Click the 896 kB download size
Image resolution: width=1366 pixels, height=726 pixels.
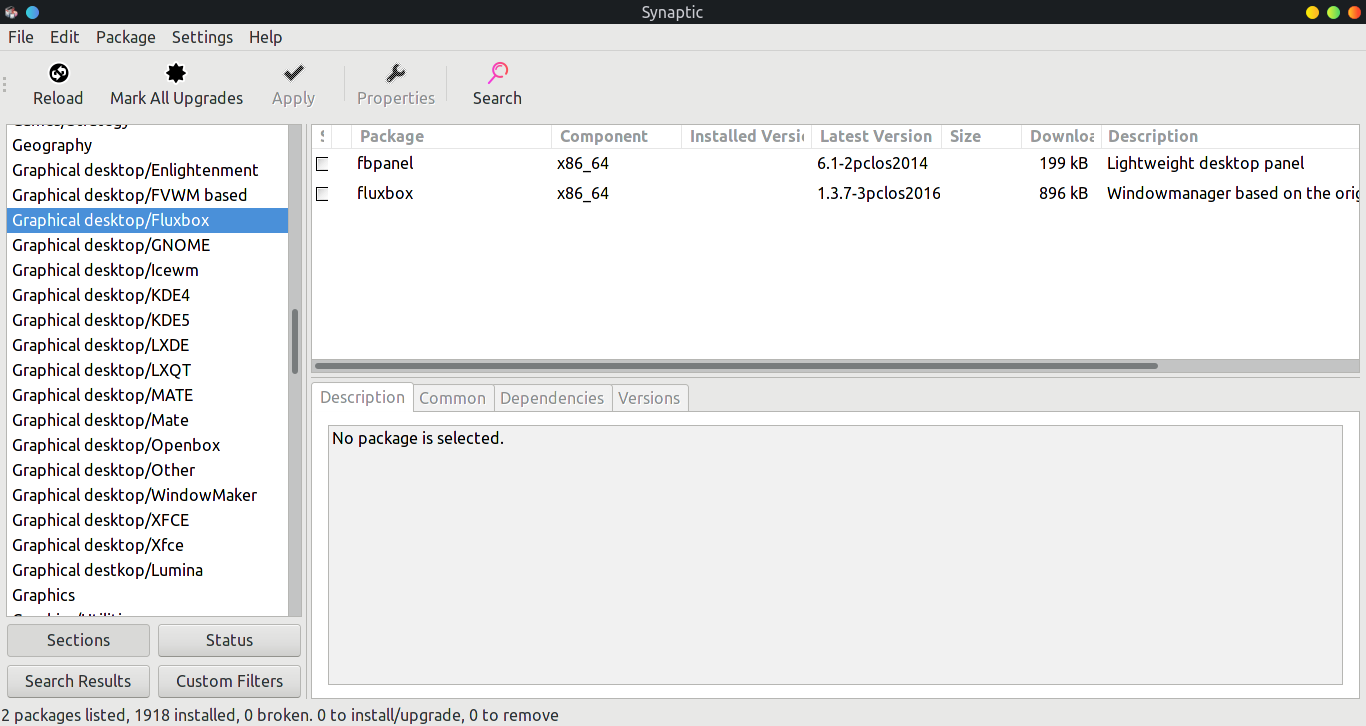(x=1063, y=193)
